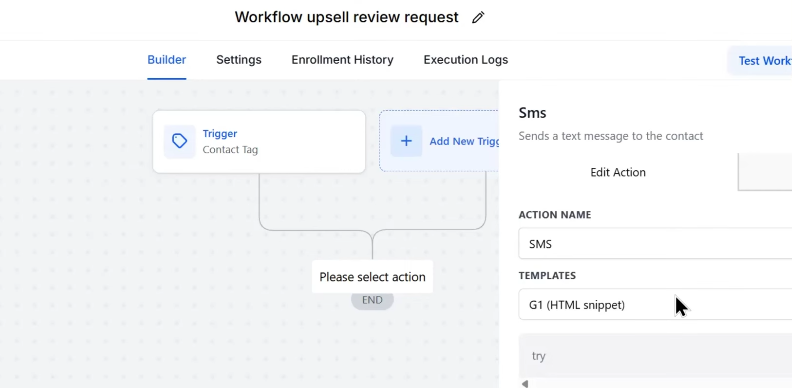Open the Enrollment History tab
The image size is (792, 388).
pos(342,60)
